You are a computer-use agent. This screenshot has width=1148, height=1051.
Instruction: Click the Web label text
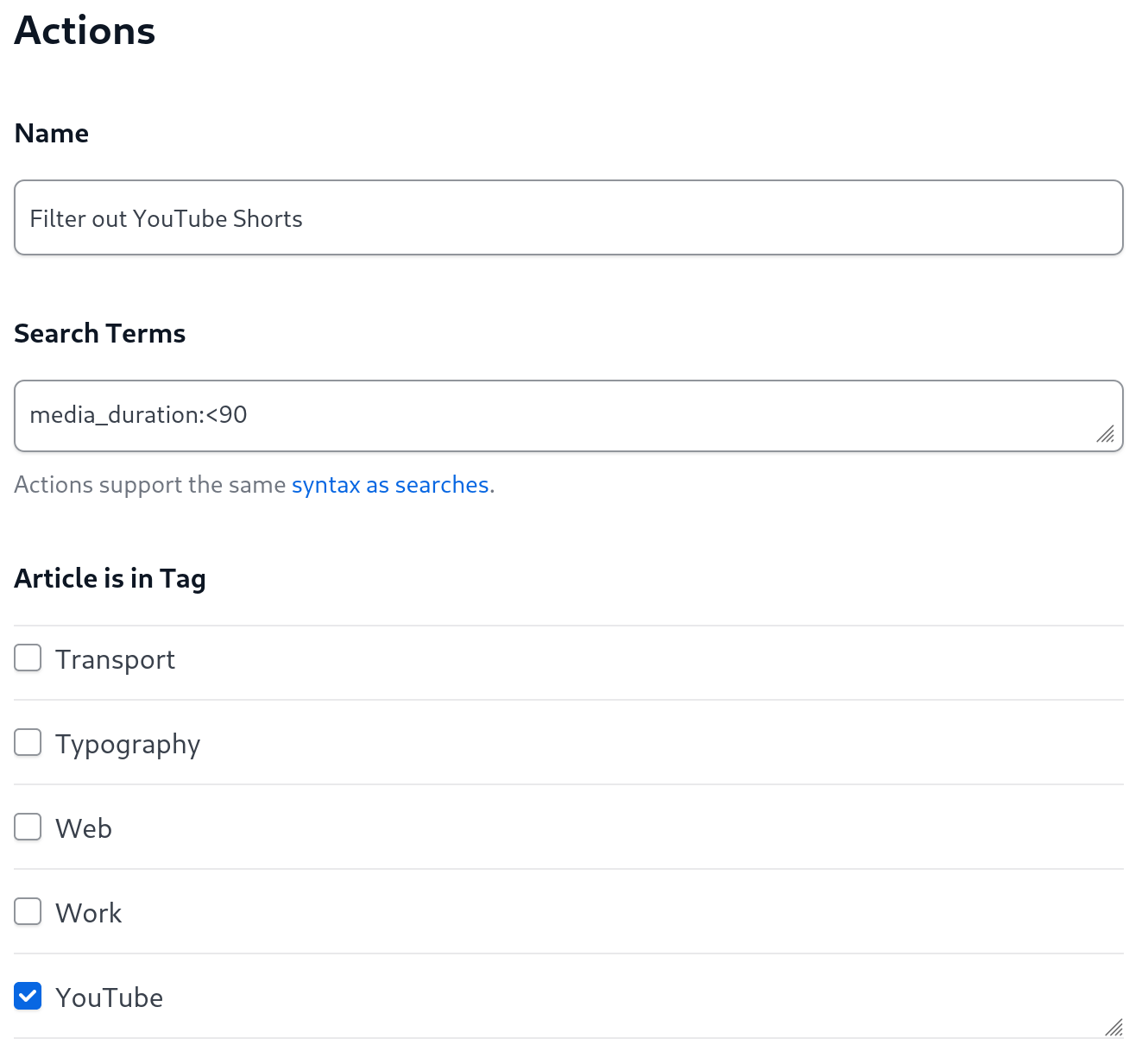pyautogui.click(x=84, y=828)
